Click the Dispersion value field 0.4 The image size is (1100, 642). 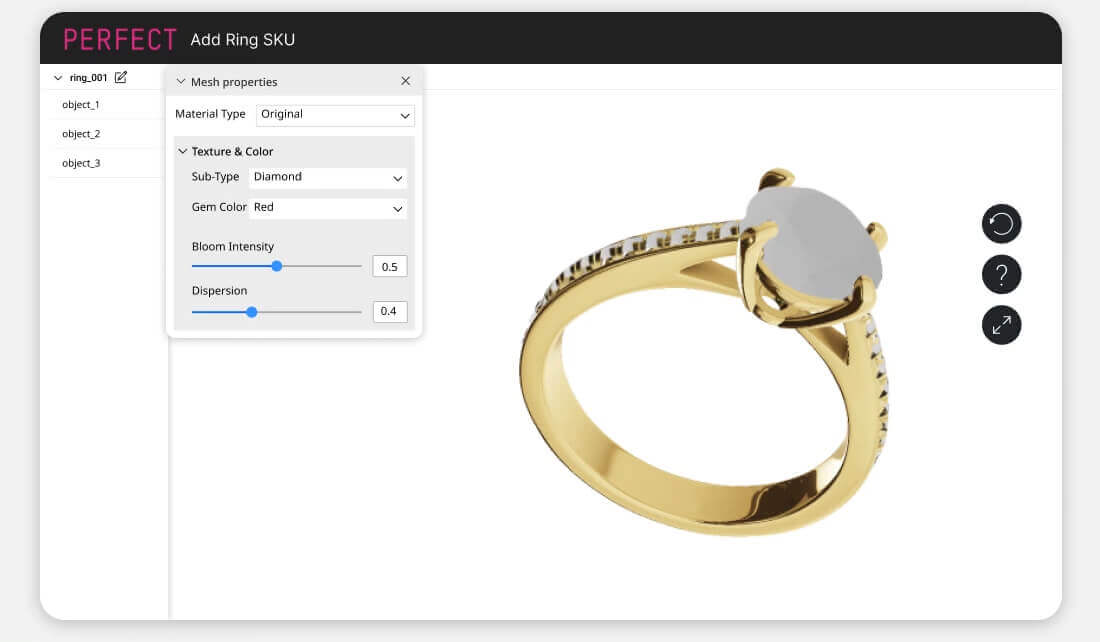(x=389, y=312)
